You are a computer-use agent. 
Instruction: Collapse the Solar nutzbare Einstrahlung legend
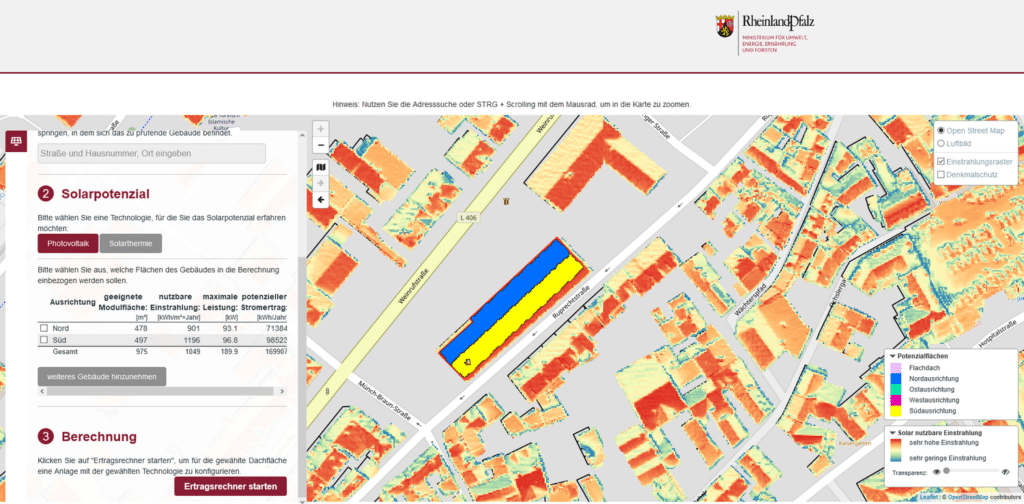coord(892,433)
